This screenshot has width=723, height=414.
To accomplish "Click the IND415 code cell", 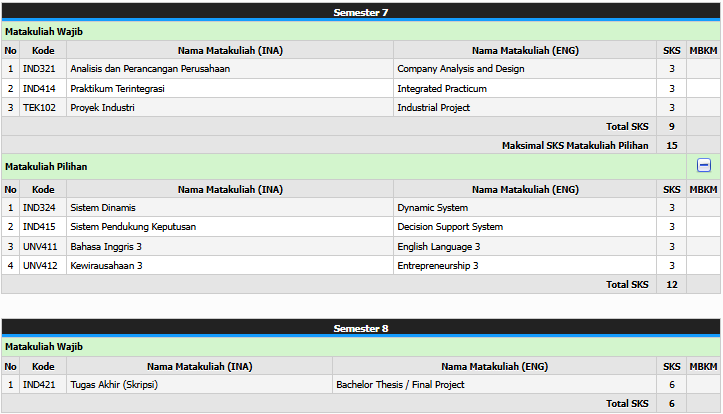I will tap(37, 227).
